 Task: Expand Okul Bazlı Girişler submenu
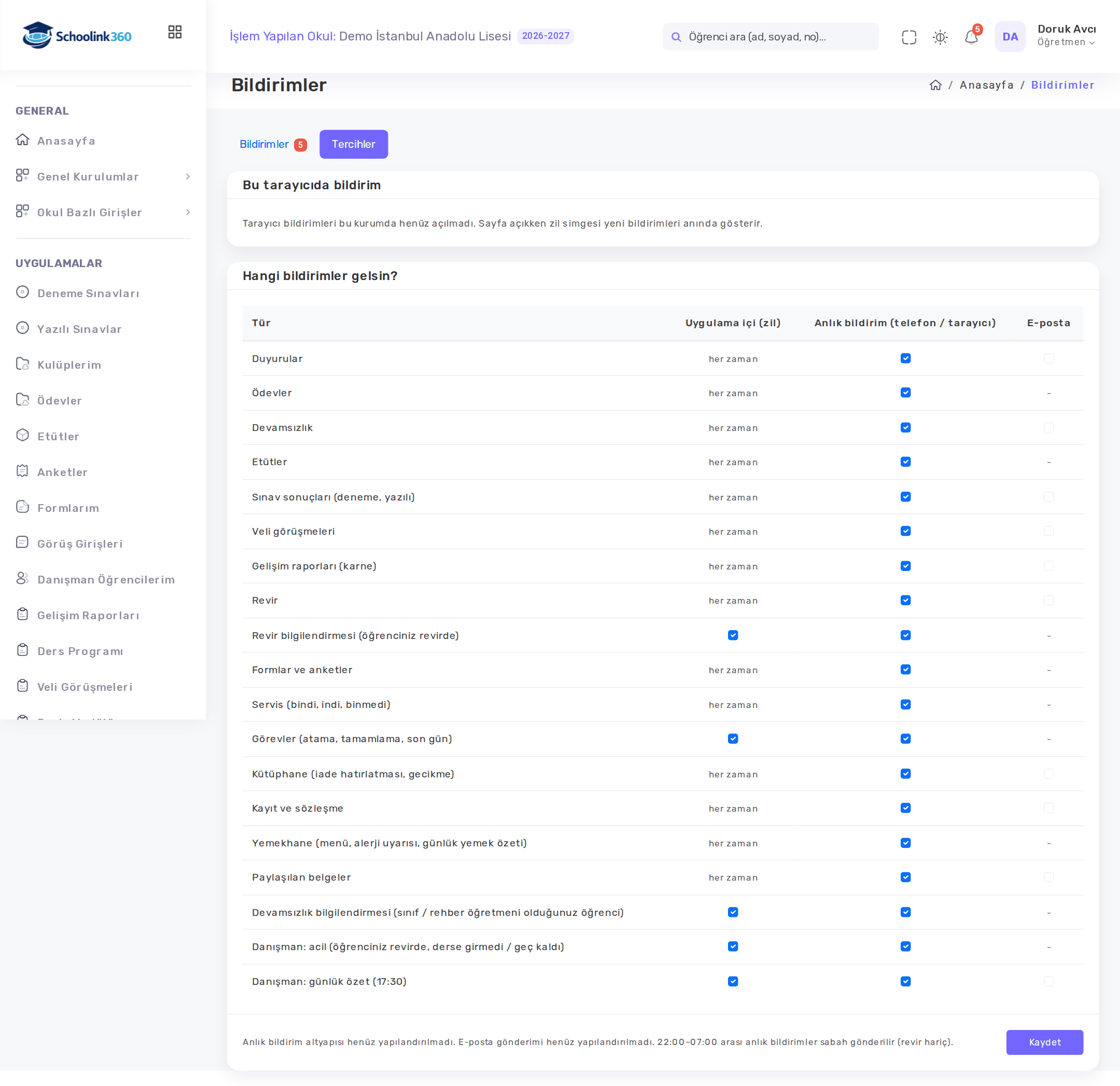pyautogui.click(x=103, y=213)
